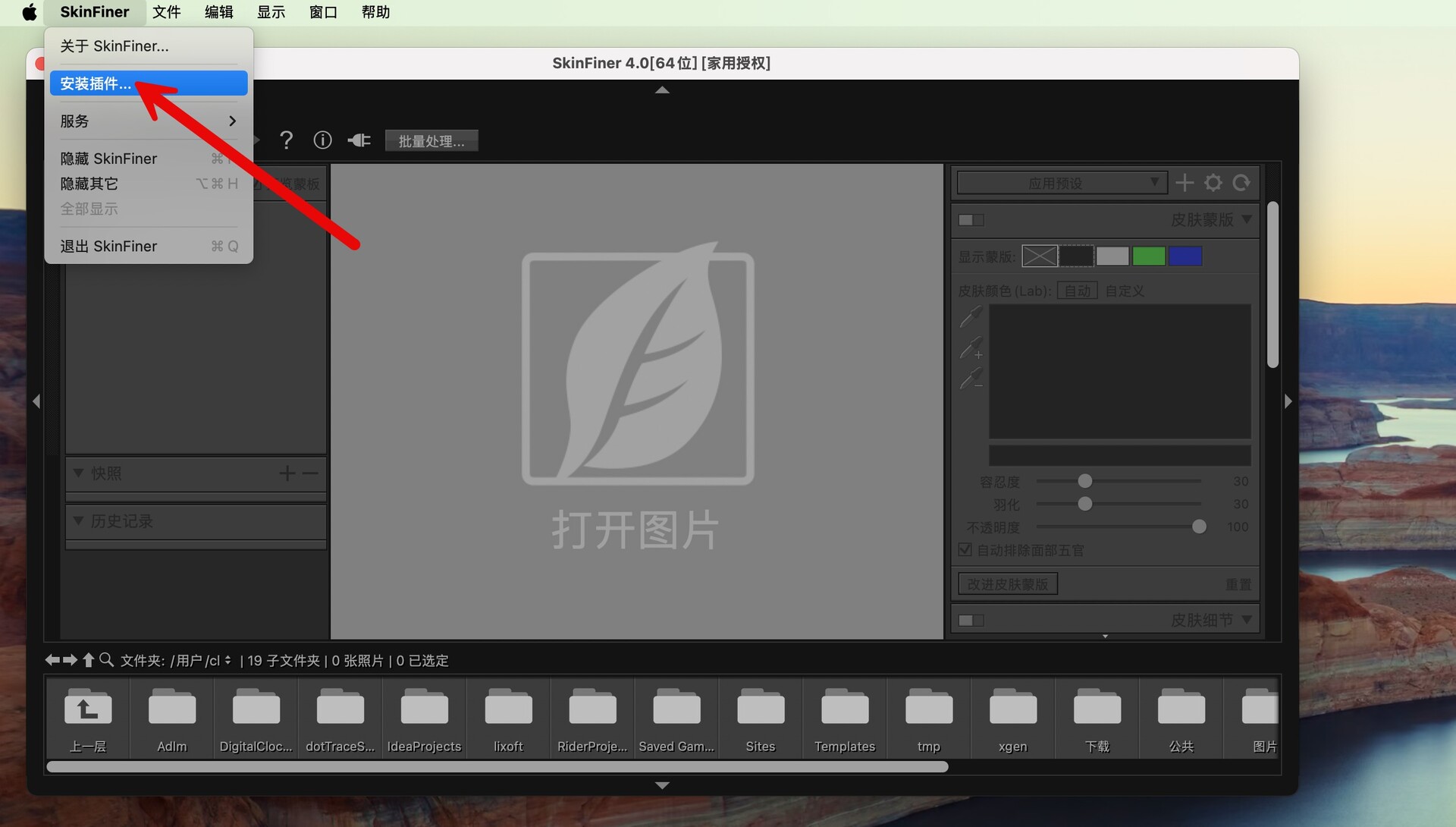The height and width of the screenshot is (827, 1456).
Task: Add a snapshot with the plus icon
Action: click(287, 473)
